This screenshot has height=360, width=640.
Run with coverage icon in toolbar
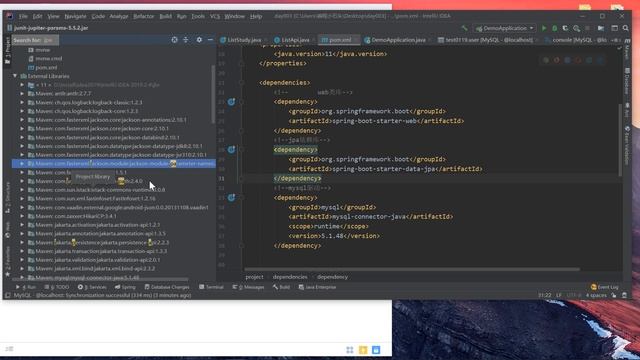click(x=565, y=28)
